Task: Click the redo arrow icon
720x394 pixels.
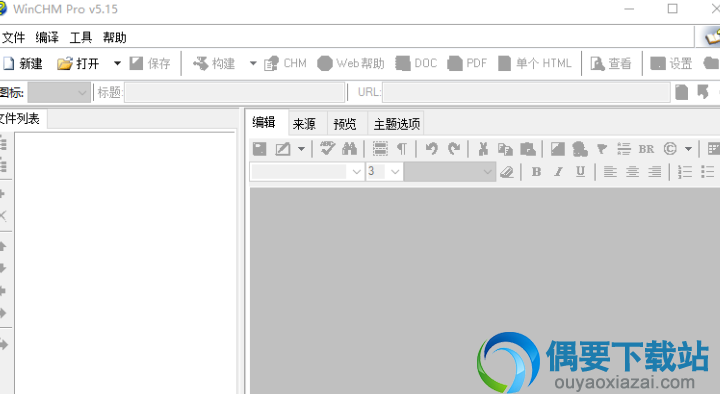Action: [454, 149]
